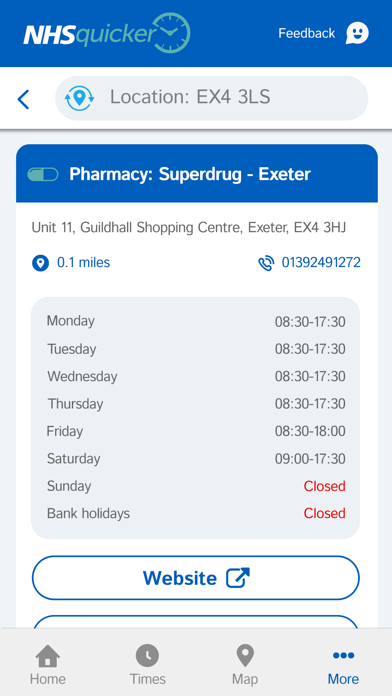Go back using the left chevron

[x=23, y=99]
